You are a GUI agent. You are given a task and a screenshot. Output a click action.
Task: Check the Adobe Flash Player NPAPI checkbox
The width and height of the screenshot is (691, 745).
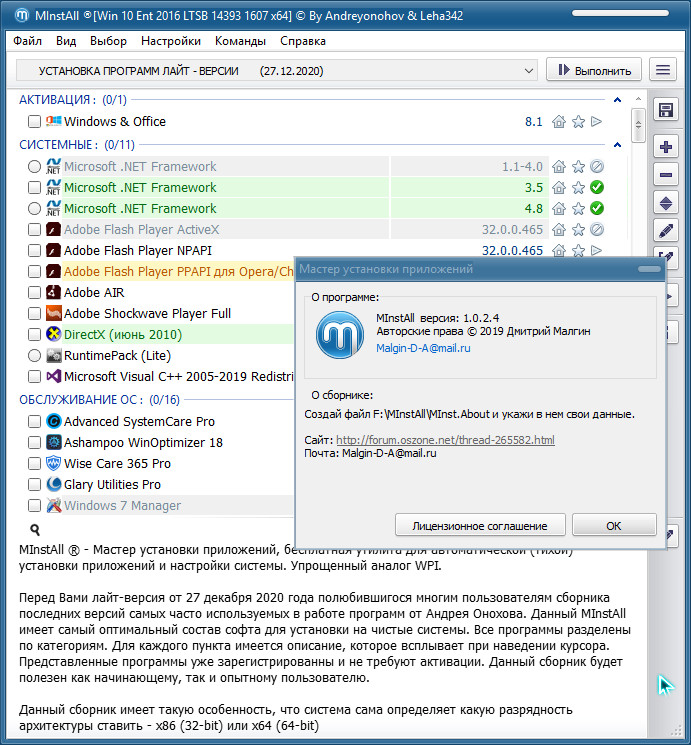point(34,250)
